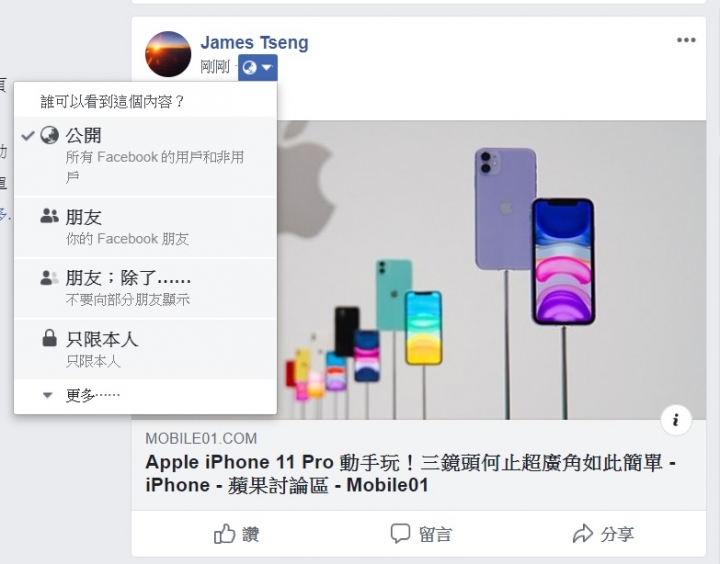
Task: Click the share arrow 分享 icon
Action: click(x=583, y=533)
